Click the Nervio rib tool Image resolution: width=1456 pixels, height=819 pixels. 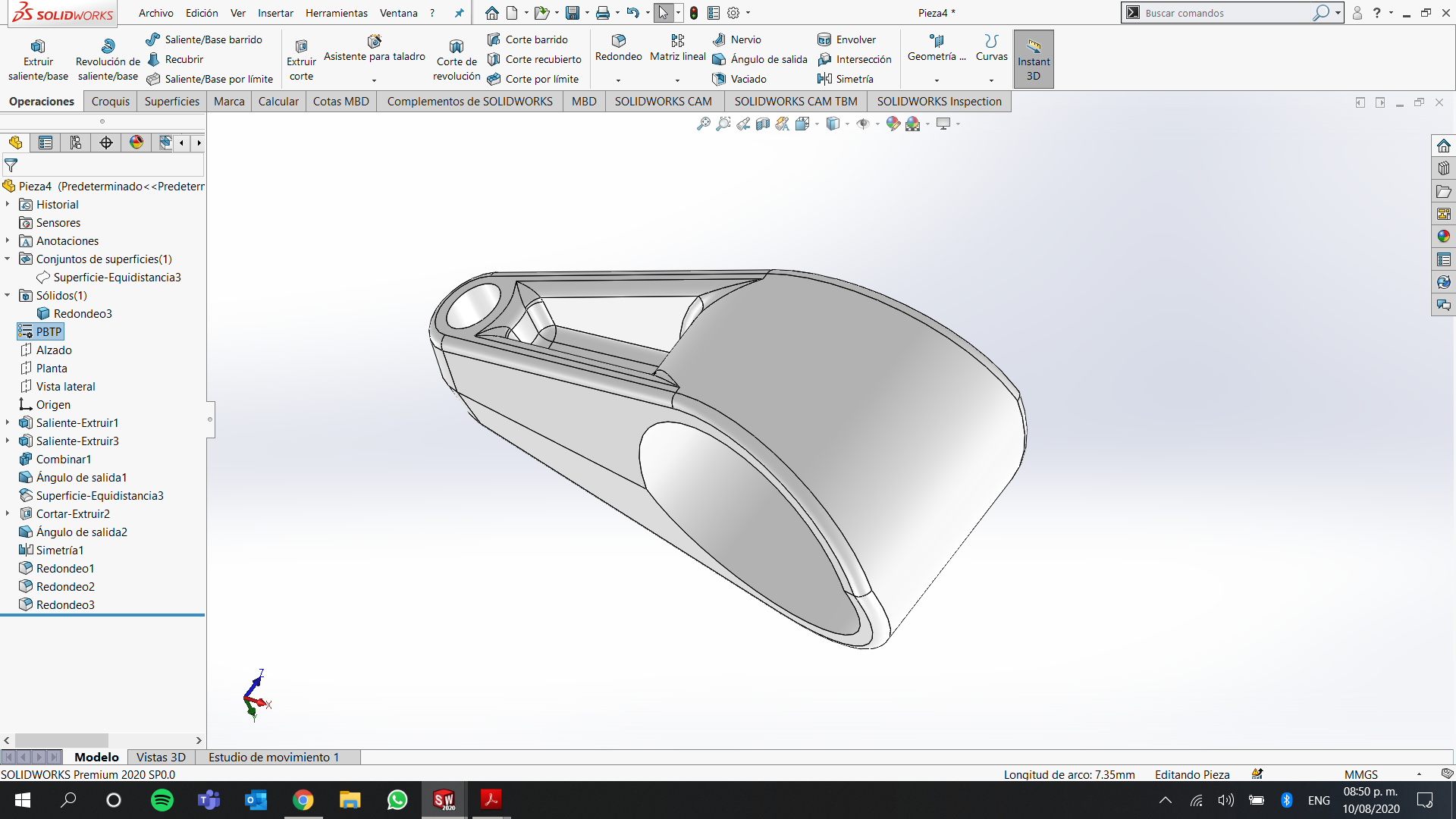736,39
